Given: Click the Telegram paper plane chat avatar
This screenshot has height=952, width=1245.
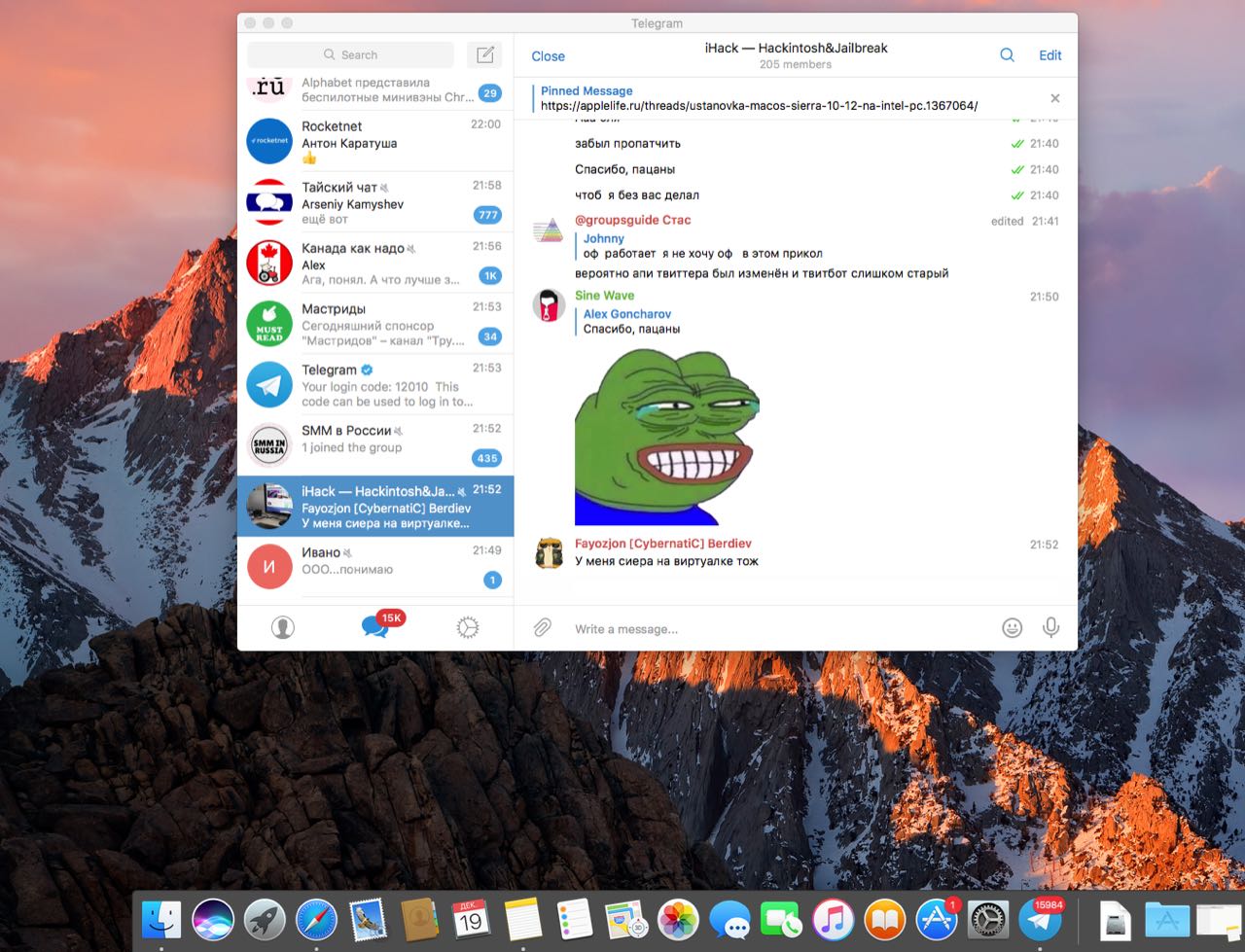Looking at the screenshot, I should click(269, 384).
